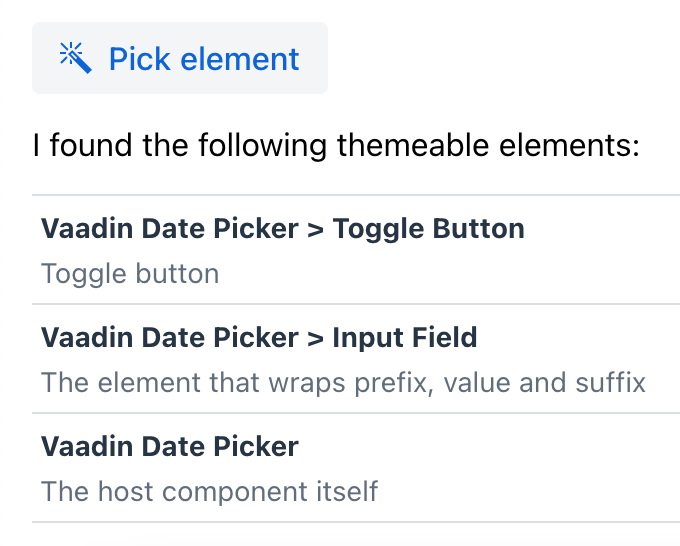This screenshot has height=546, width=680.
Task: Click the ">" separator in Input Field heading
Action: [315, 338]
